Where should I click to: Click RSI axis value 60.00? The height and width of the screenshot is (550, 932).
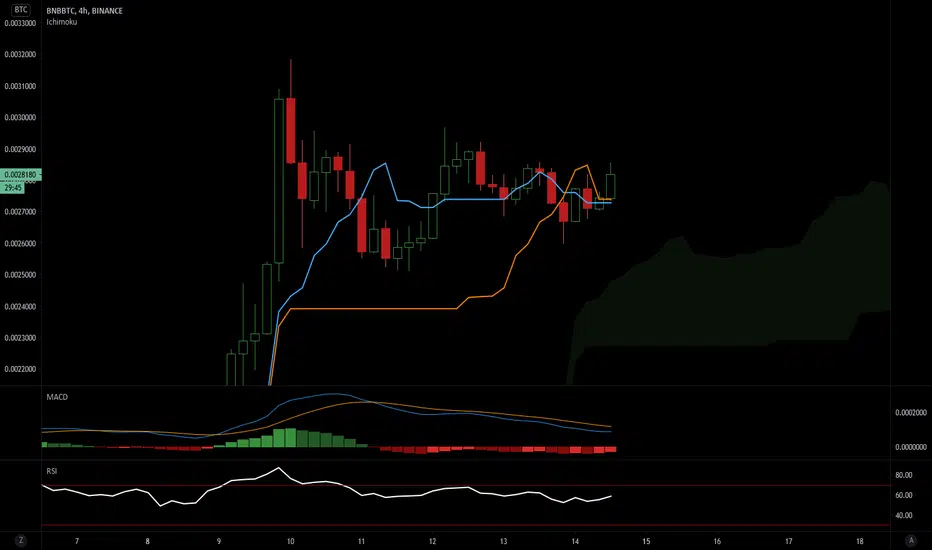(x=903, y=495)
